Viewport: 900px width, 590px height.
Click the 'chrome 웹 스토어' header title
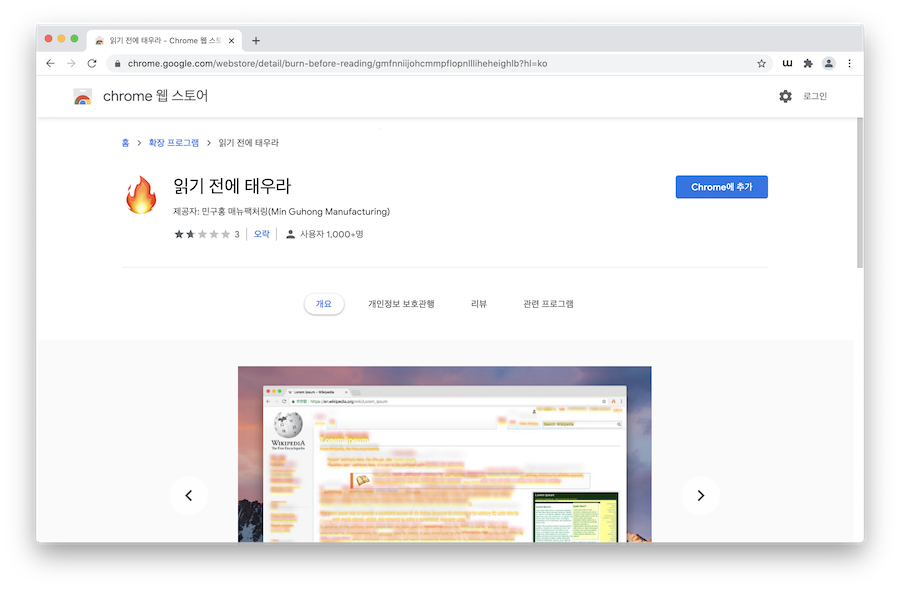(x=155, y=96)
